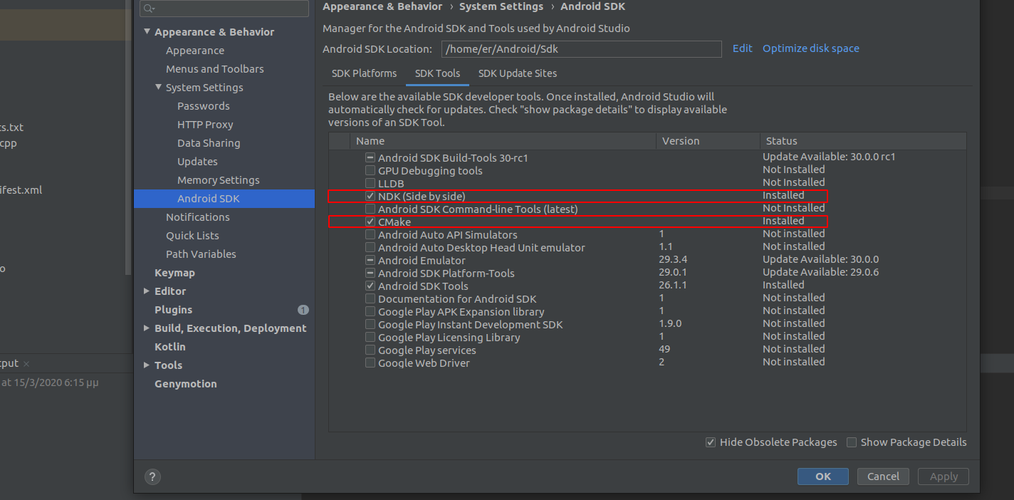Click the Android SDK Location path field
The height and width of the screenshot is (500, 1014).
click(x=580, y=49)
